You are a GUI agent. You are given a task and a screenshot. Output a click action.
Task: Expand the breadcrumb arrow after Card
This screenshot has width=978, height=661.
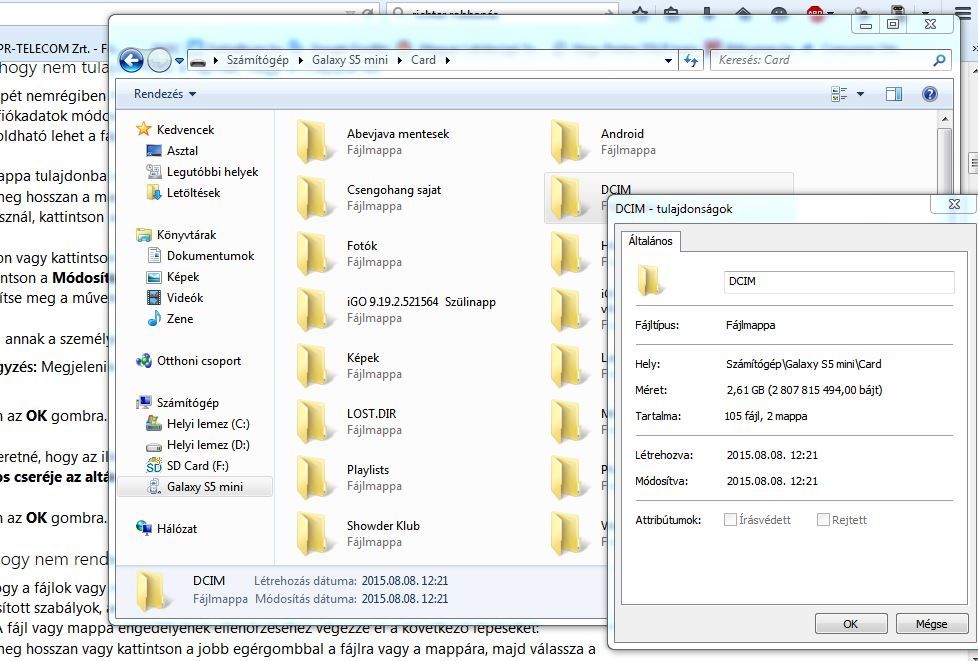coord(447,60)
